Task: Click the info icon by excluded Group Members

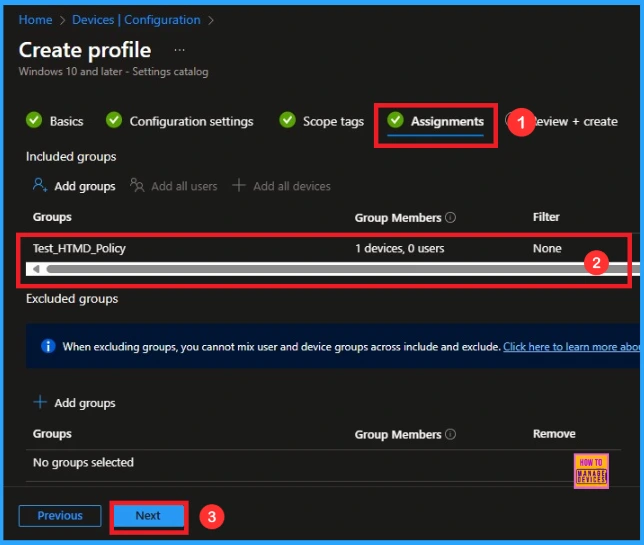Action: (451, 434)
